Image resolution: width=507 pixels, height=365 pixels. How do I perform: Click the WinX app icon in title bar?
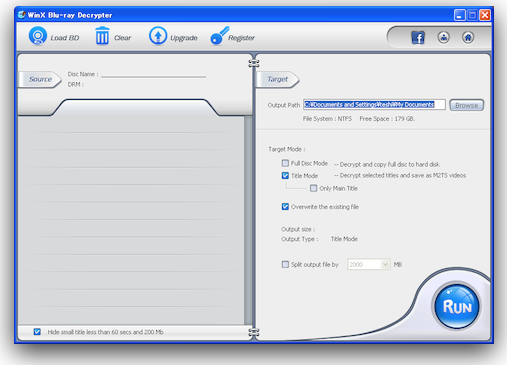point(22,15)
